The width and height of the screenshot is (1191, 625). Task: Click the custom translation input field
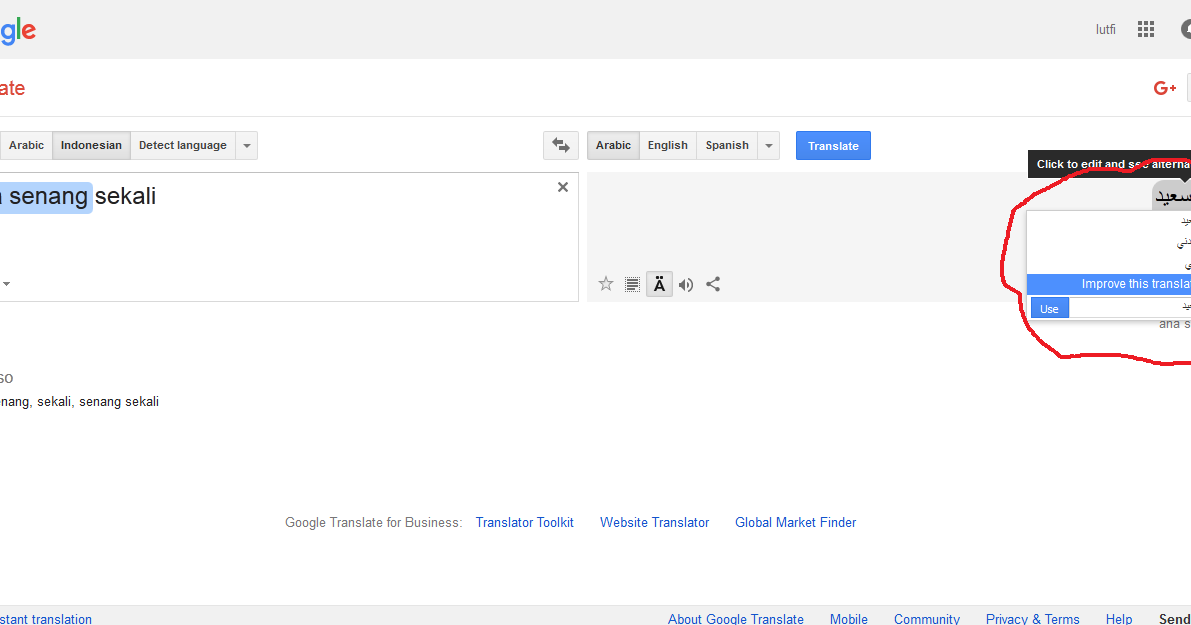1130,308
